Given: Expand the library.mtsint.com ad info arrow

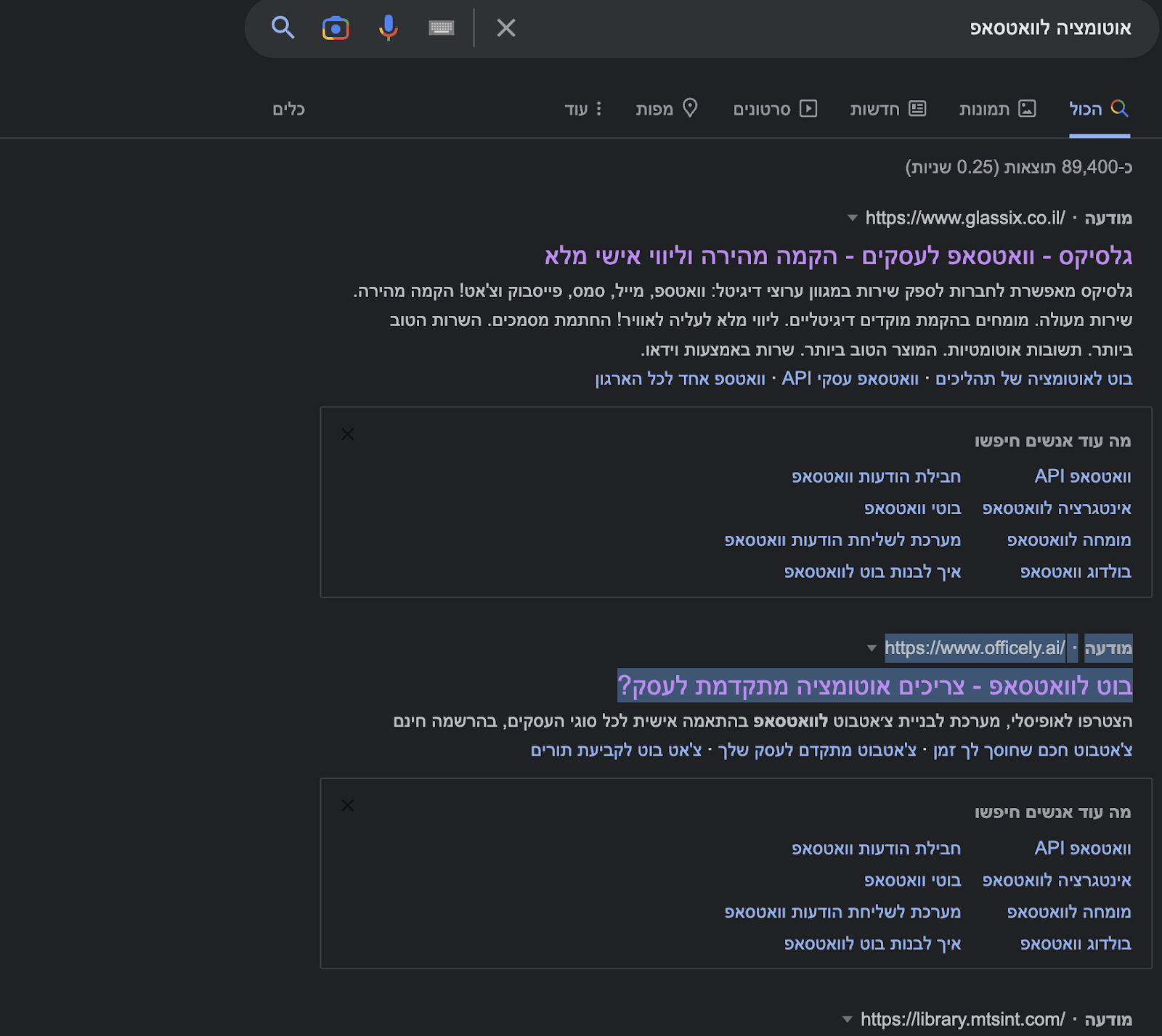Looking at the screenshot, I should click(x=847, y=1019).
